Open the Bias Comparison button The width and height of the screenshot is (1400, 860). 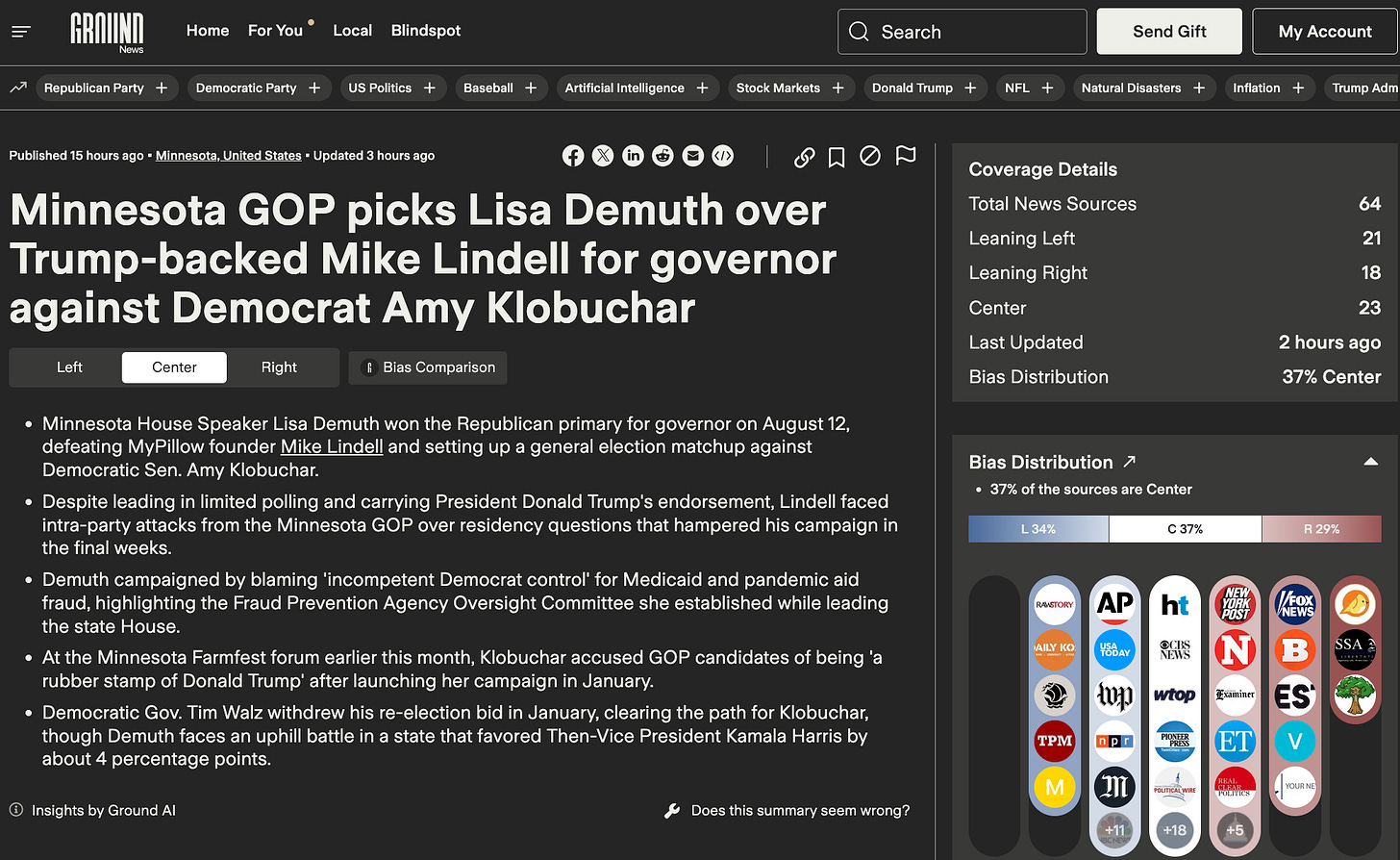[428, 367]
